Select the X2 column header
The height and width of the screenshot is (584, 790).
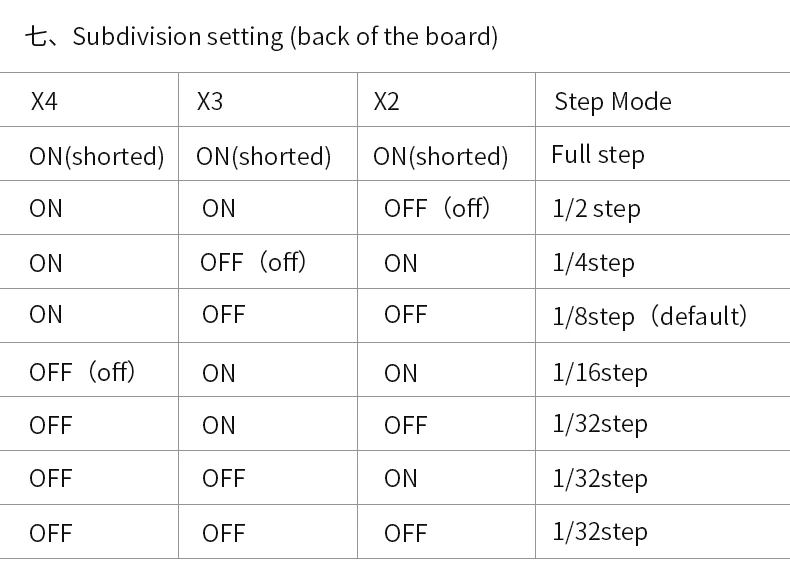point(386,101)
